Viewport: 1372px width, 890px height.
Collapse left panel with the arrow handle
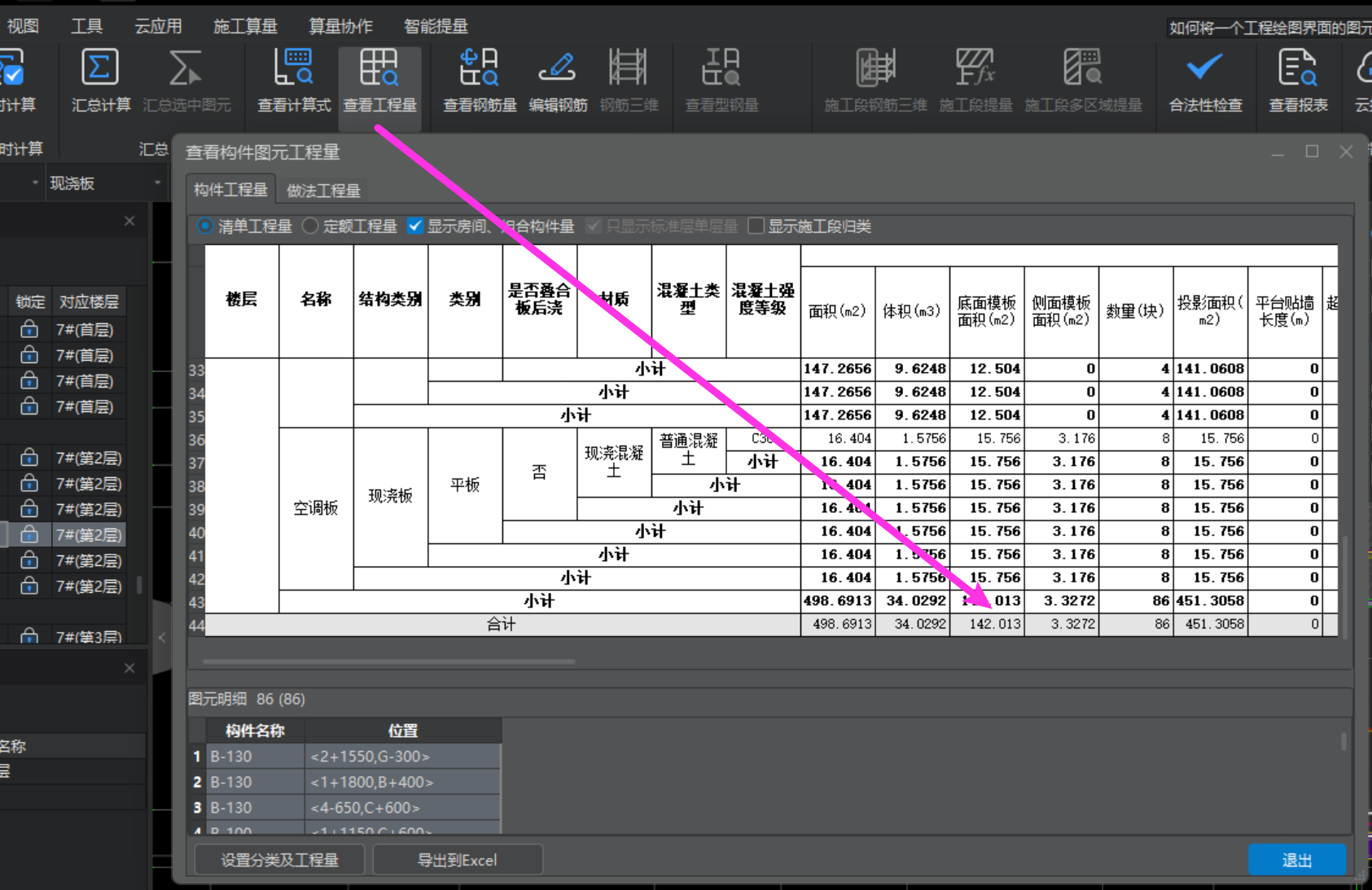pos(161,638)
